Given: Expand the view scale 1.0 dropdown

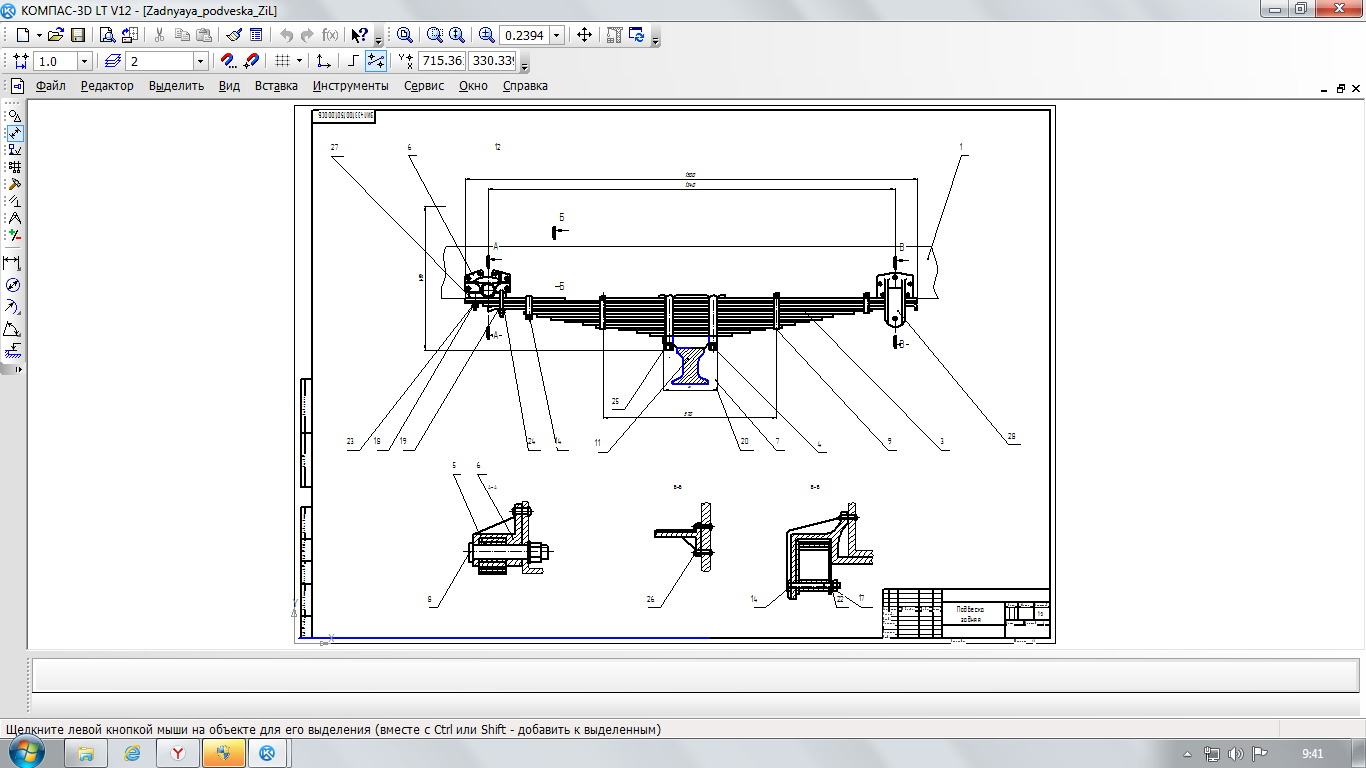Looking at the screenshot, I should (x=84, y=61).
